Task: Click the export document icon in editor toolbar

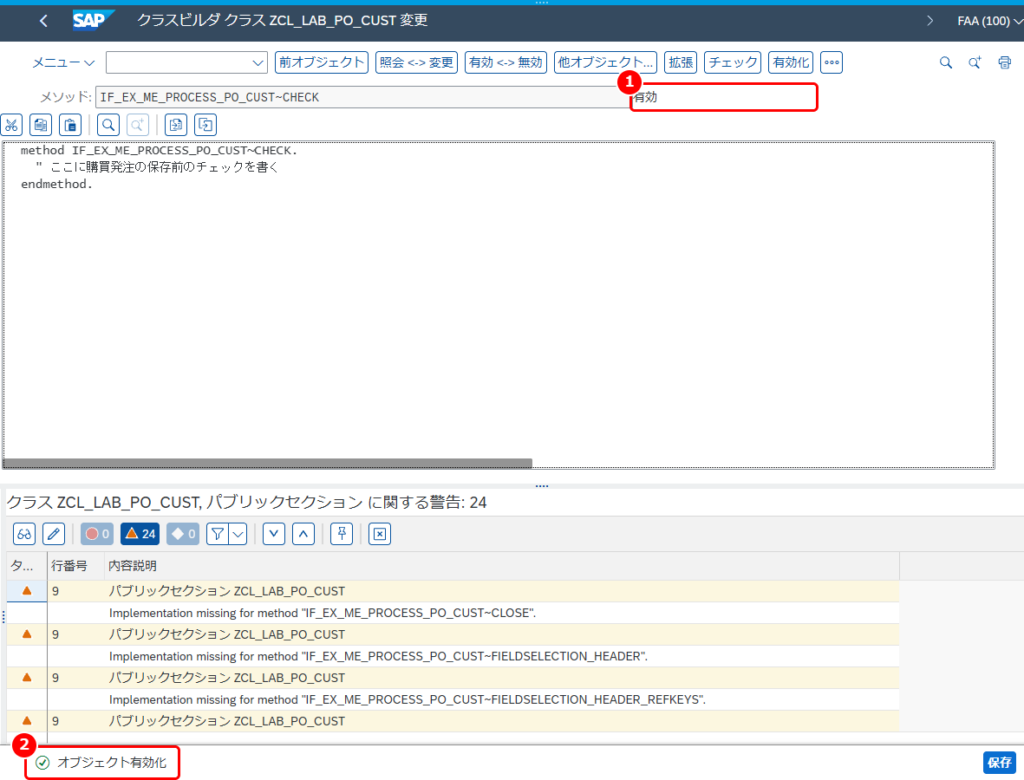Action: pyautogui.click(x=205, y=125)
